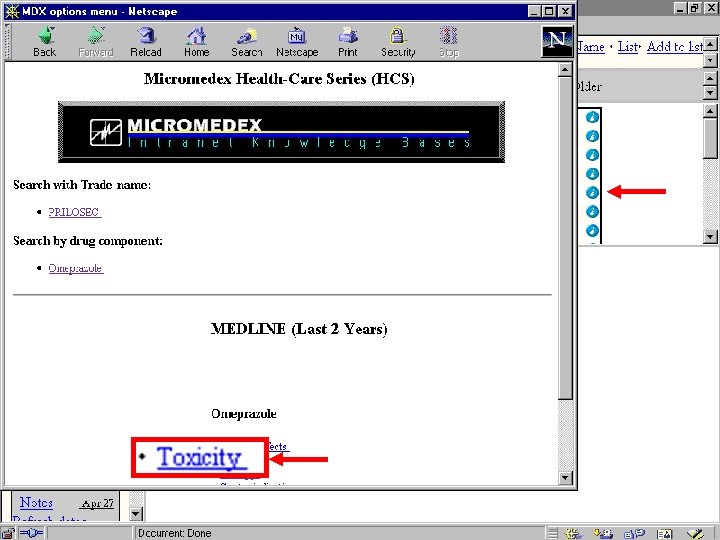The image size is (720, 540).
Task: Click the Apr 27 date link
Action: pos(97,504)
